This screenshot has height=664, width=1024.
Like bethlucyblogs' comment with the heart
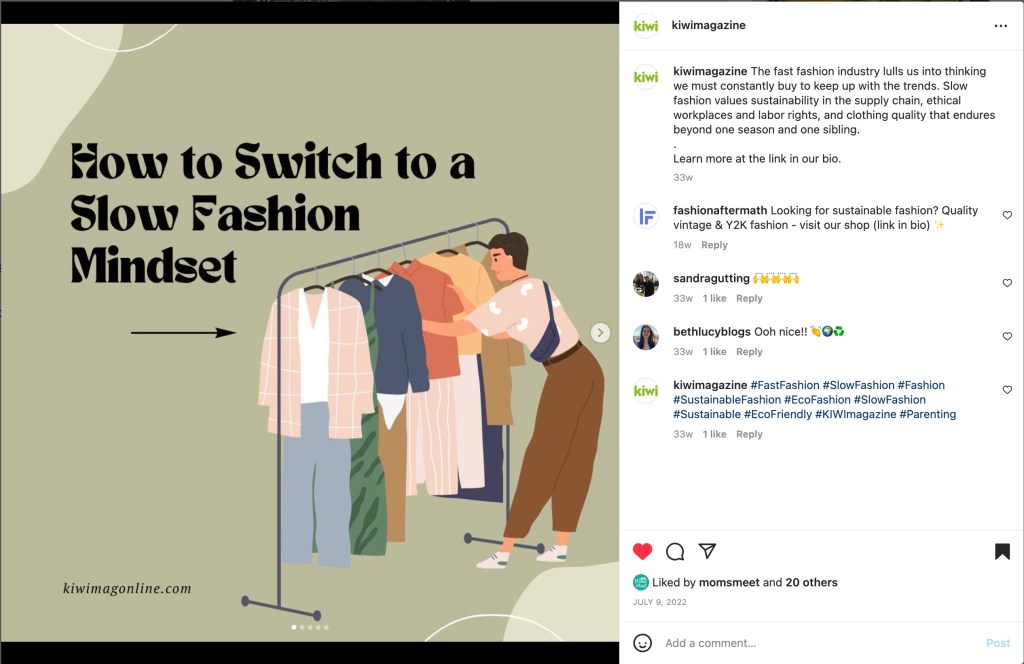click(x=1007, y=337)
